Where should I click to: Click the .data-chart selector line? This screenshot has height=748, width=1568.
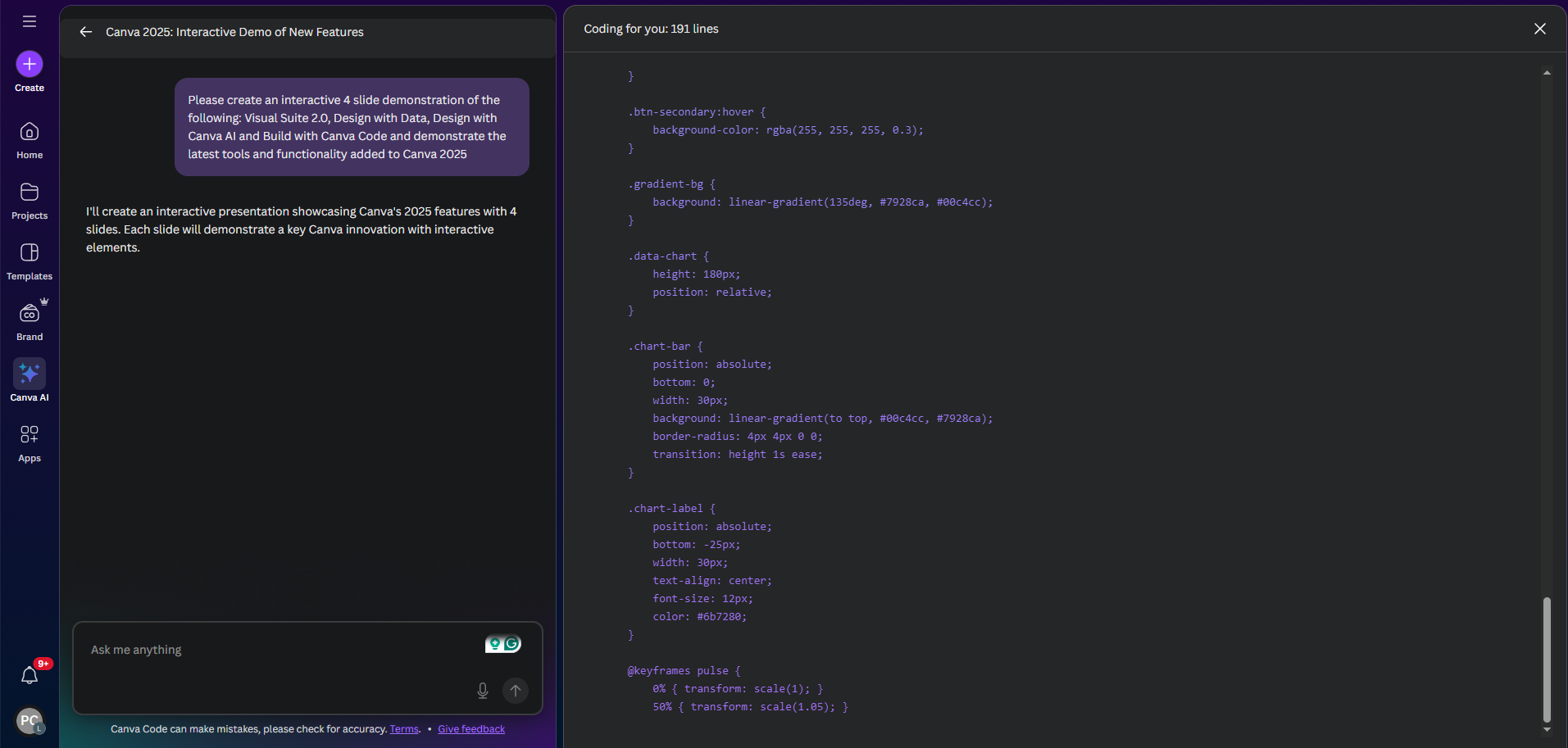pyautogui.click(x=668, y=256)
